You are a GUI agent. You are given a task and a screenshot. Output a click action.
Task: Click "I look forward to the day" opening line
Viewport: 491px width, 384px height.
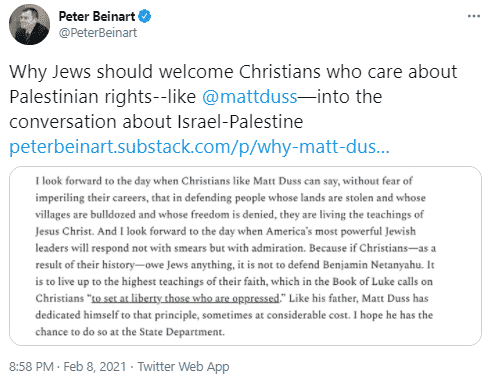(224, 181)
